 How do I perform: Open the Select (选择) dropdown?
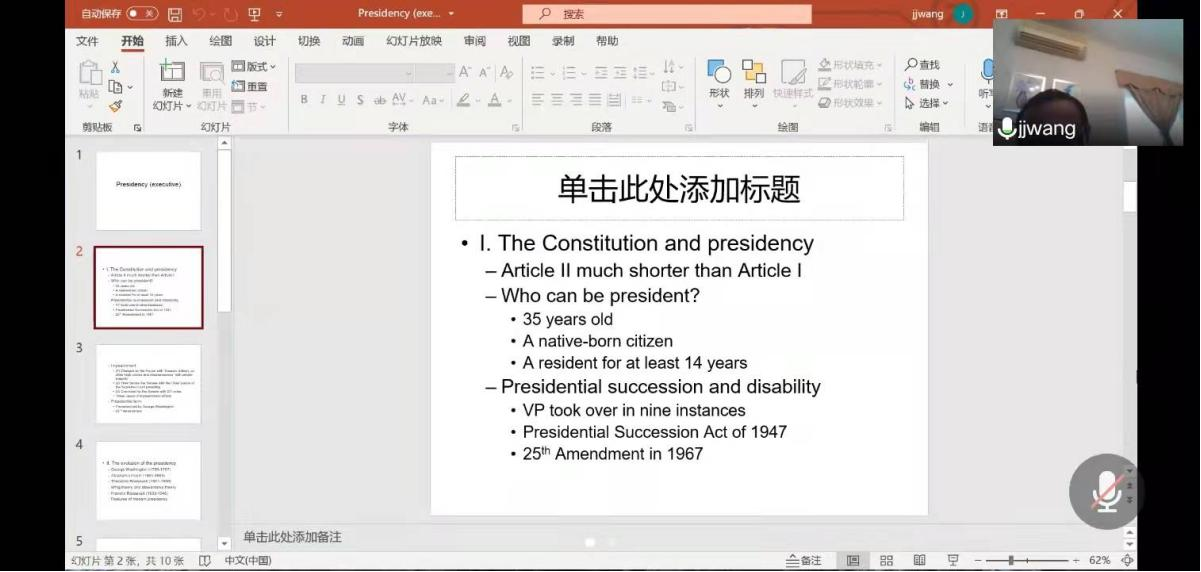(x=928, y=103)
